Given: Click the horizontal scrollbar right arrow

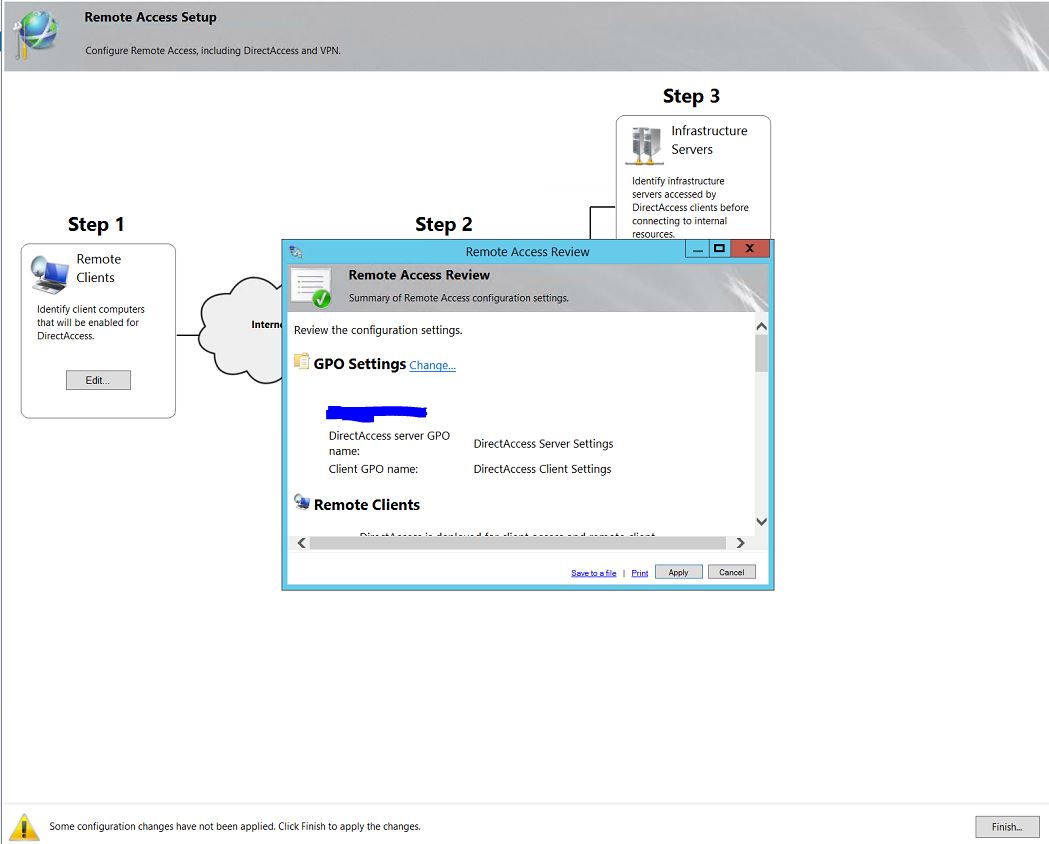Looking at the screenshot, I should 740,543.
